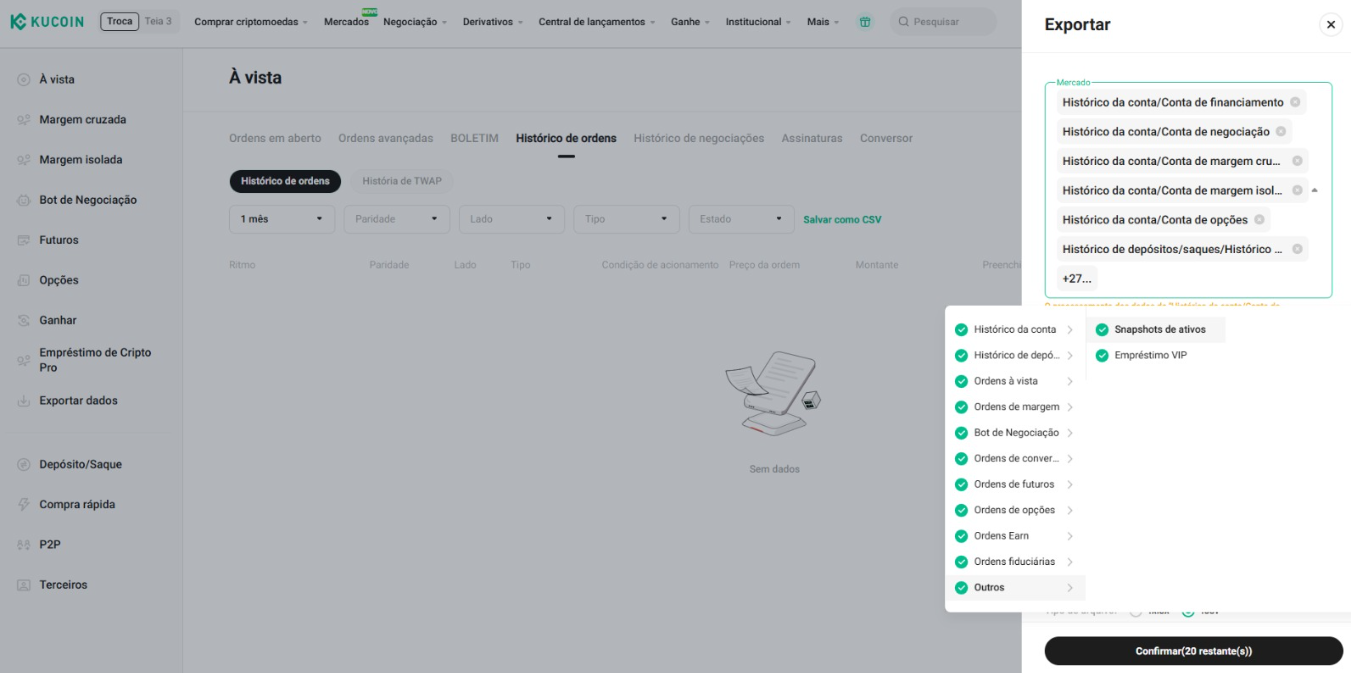Click the Exportar dados download icon
Image resolution: width=1351 pixels, height=673 pixels.
pyautogui.click(x=23, y=400)
